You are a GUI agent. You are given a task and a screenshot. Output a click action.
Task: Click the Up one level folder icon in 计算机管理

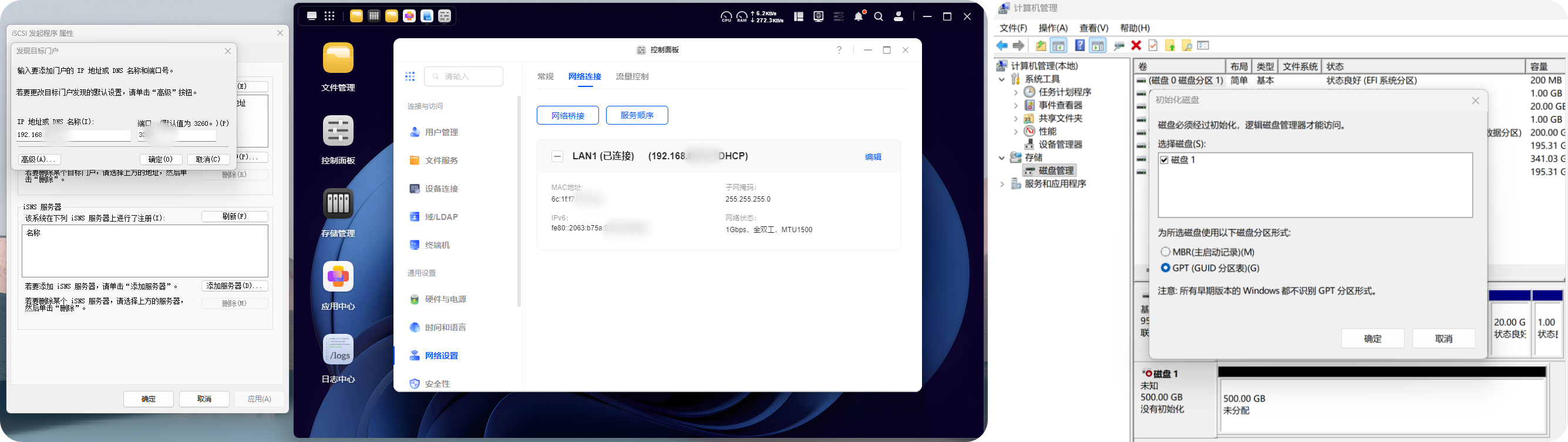click(1041, 46)
